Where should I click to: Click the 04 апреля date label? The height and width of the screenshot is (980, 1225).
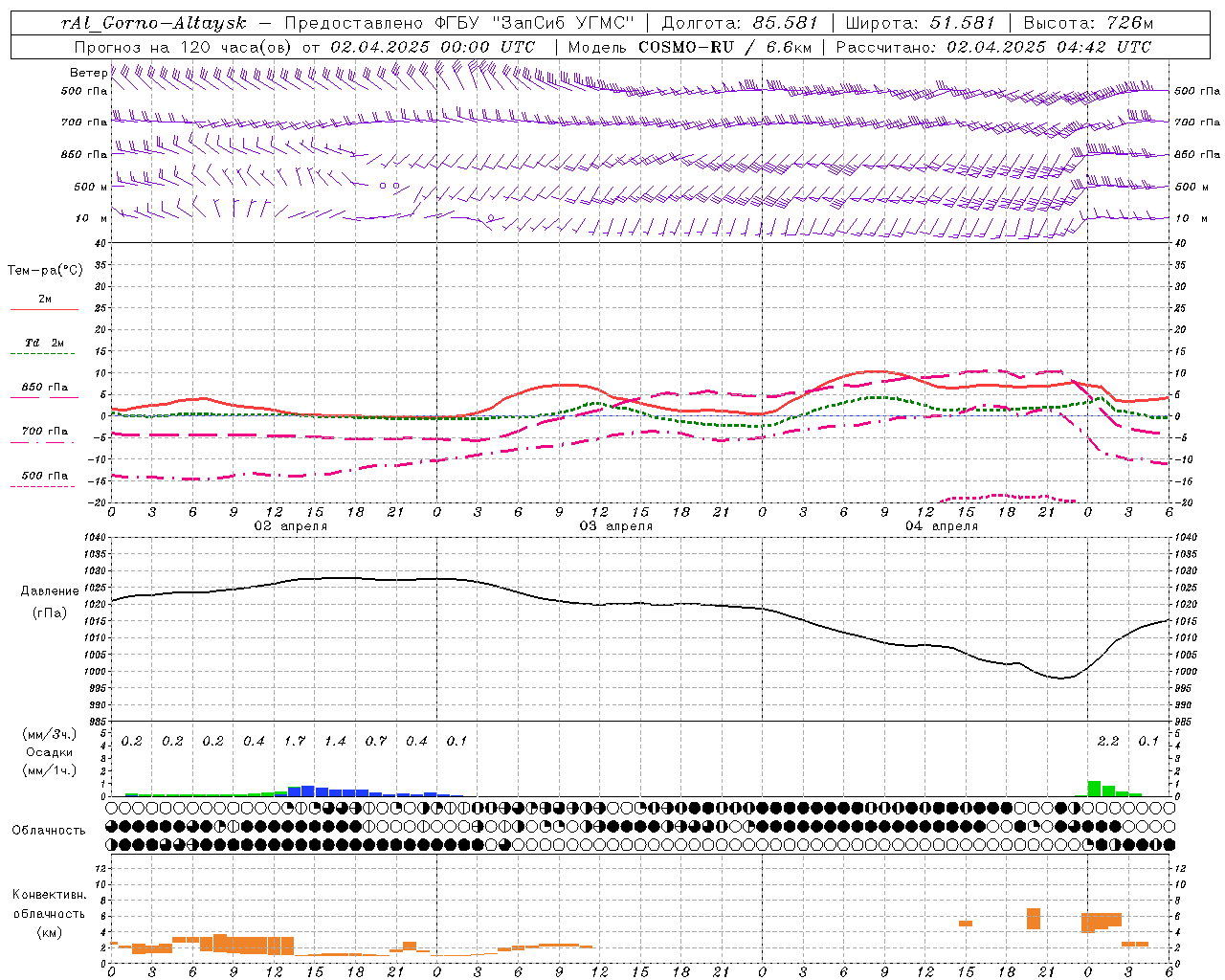(x=942, y=526)
